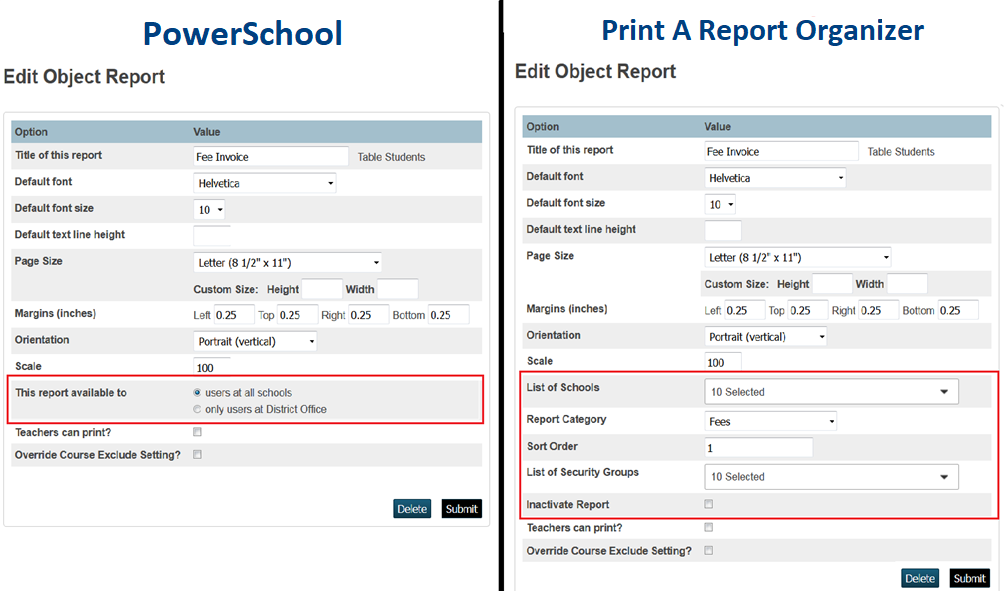
Task: Click the Scale field showing 100
Action: point(211,367)
